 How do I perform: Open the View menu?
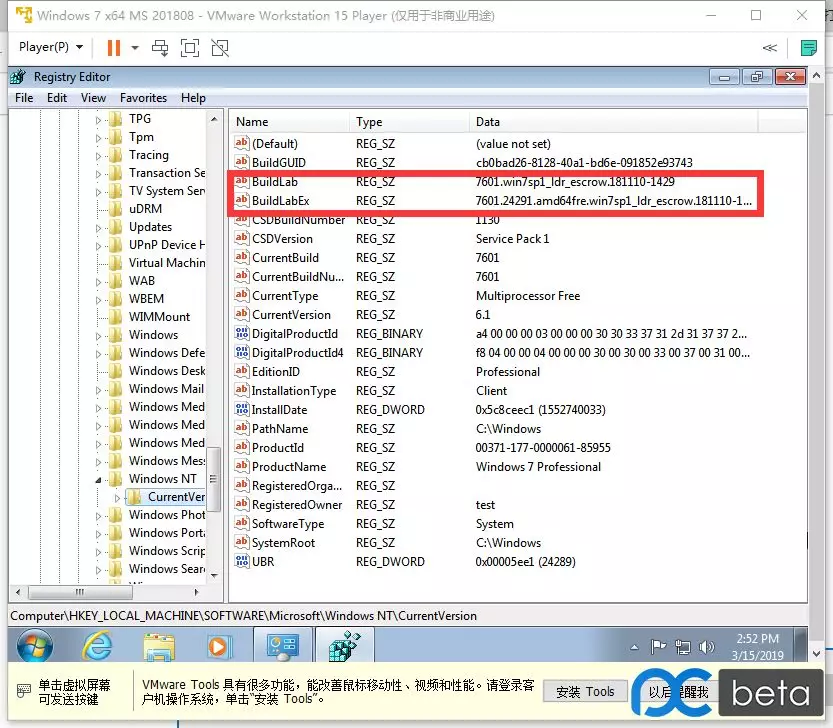(x=94, y=98)
